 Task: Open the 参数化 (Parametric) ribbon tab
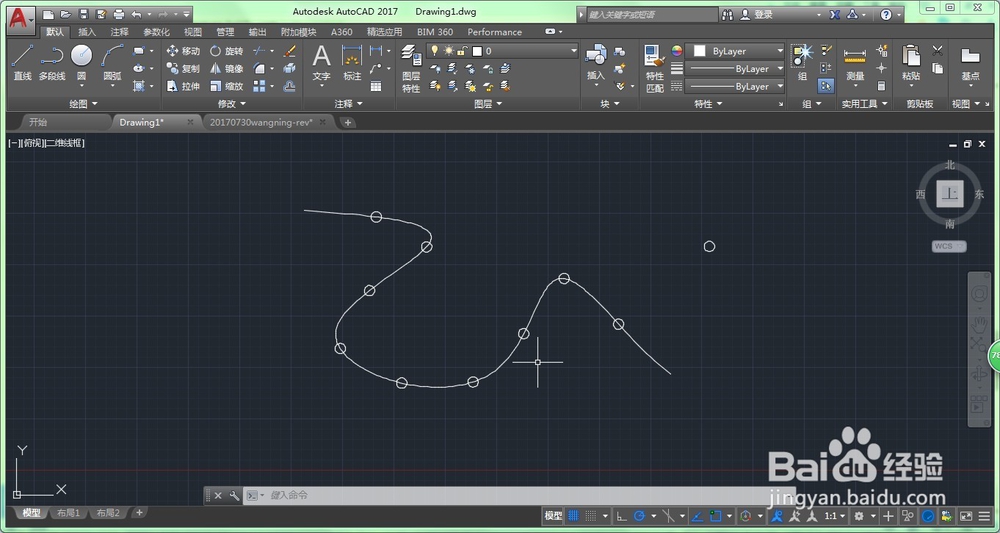[156, 32]
